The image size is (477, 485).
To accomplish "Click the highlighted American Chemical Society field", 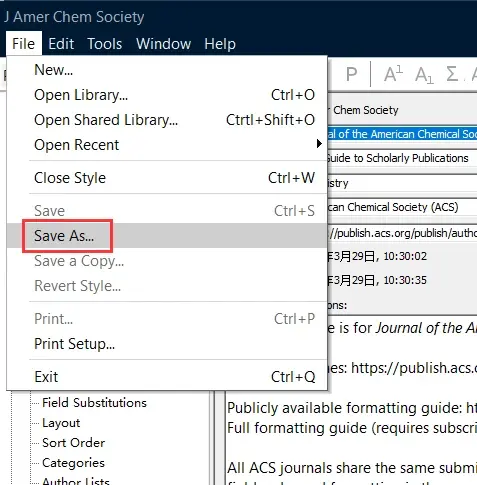I will pos(402,134).
